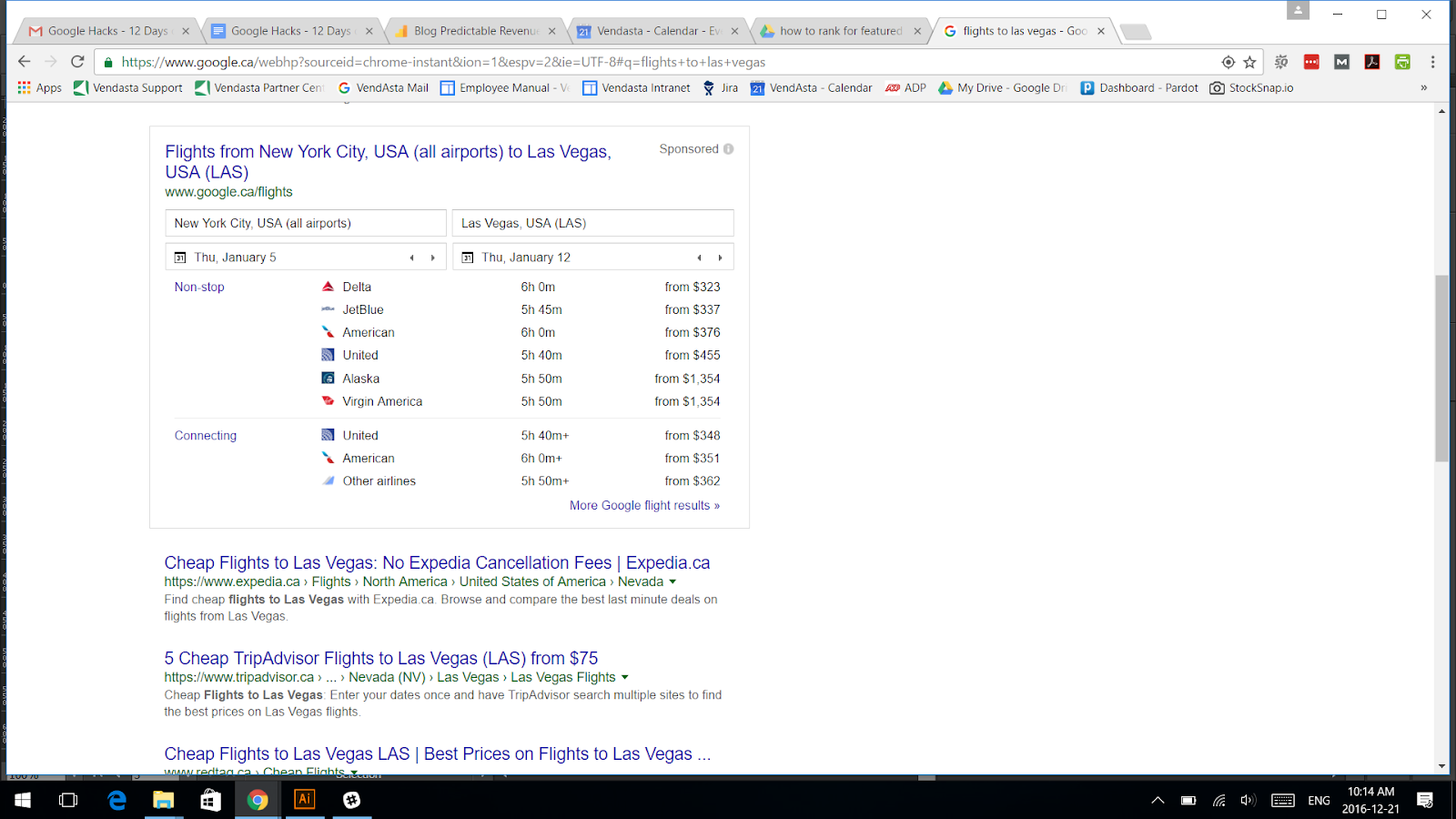Open the Adobe Acrobat extension icon
The width and height of the screenshot is (1456, 819).
click(1372, 62)
